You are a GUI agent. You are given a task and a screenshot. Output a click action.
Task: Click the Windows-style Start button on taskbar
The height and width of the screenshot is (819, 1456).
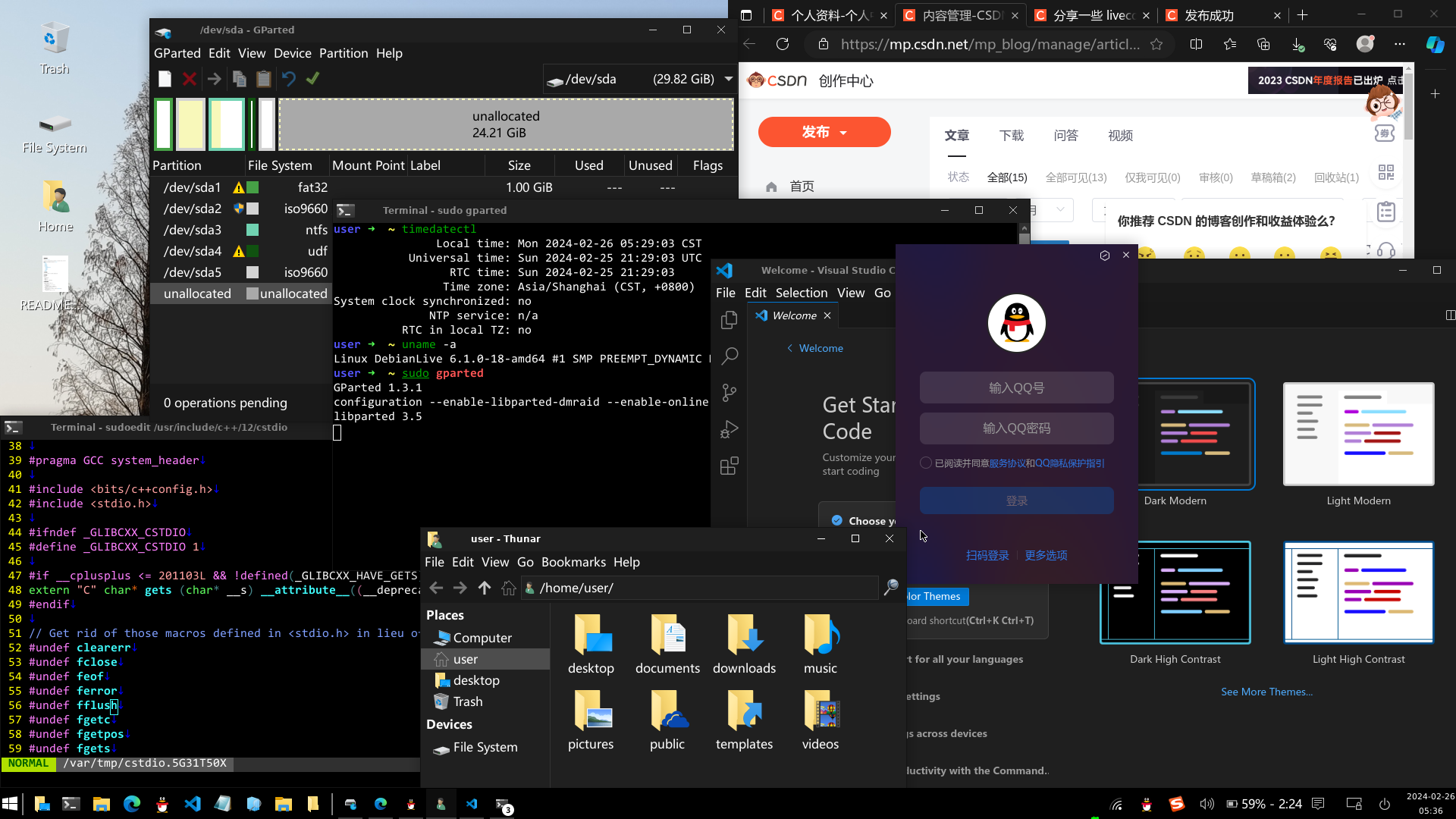coord(11,804)
